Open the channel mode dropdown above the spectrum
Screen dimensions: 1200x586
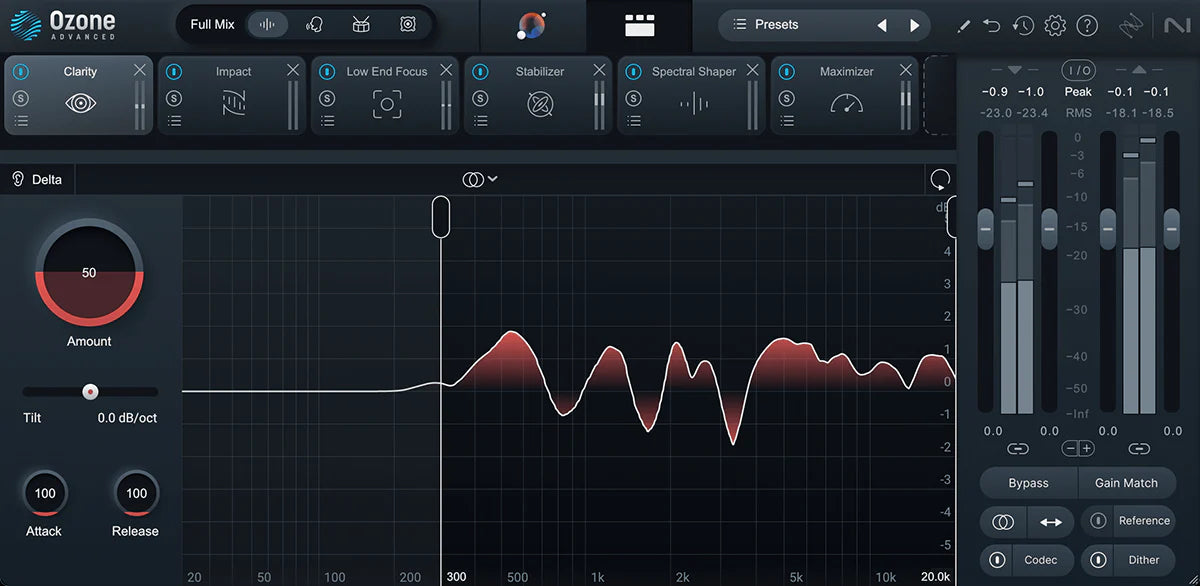pyautogui.click(x=479, y=179)
